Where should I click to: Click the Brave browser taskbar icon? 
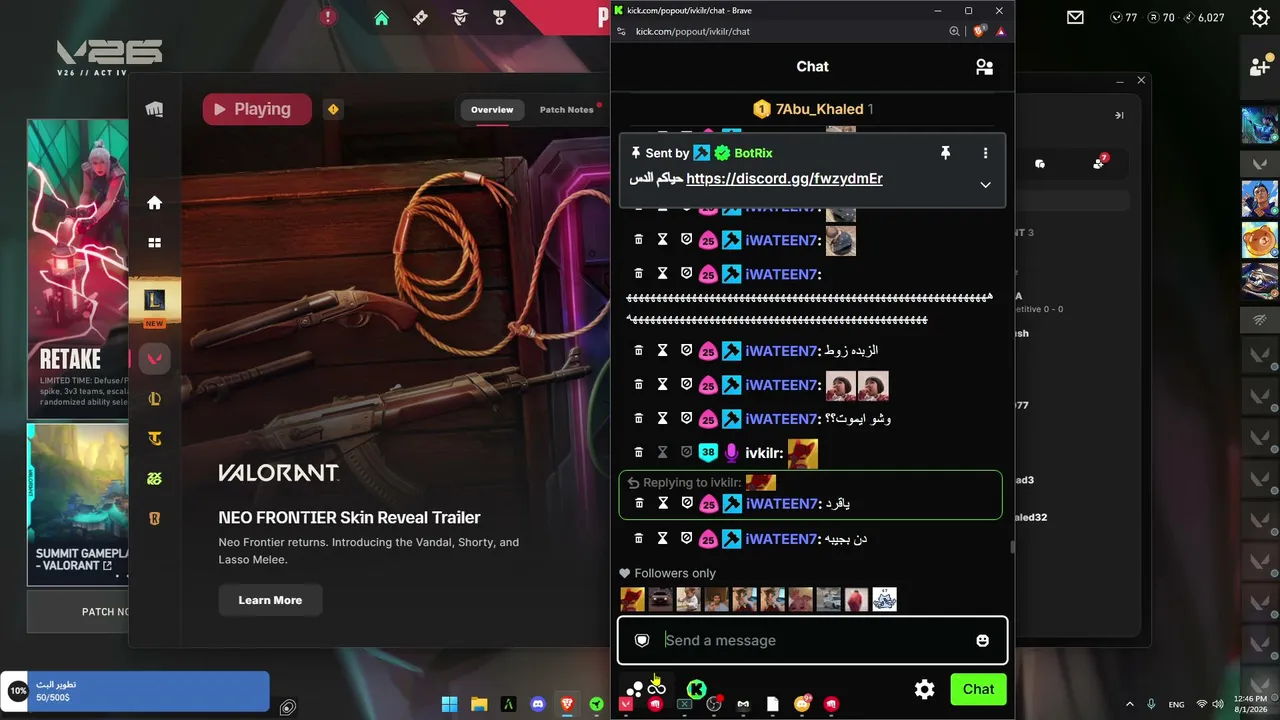click(567, 705)
